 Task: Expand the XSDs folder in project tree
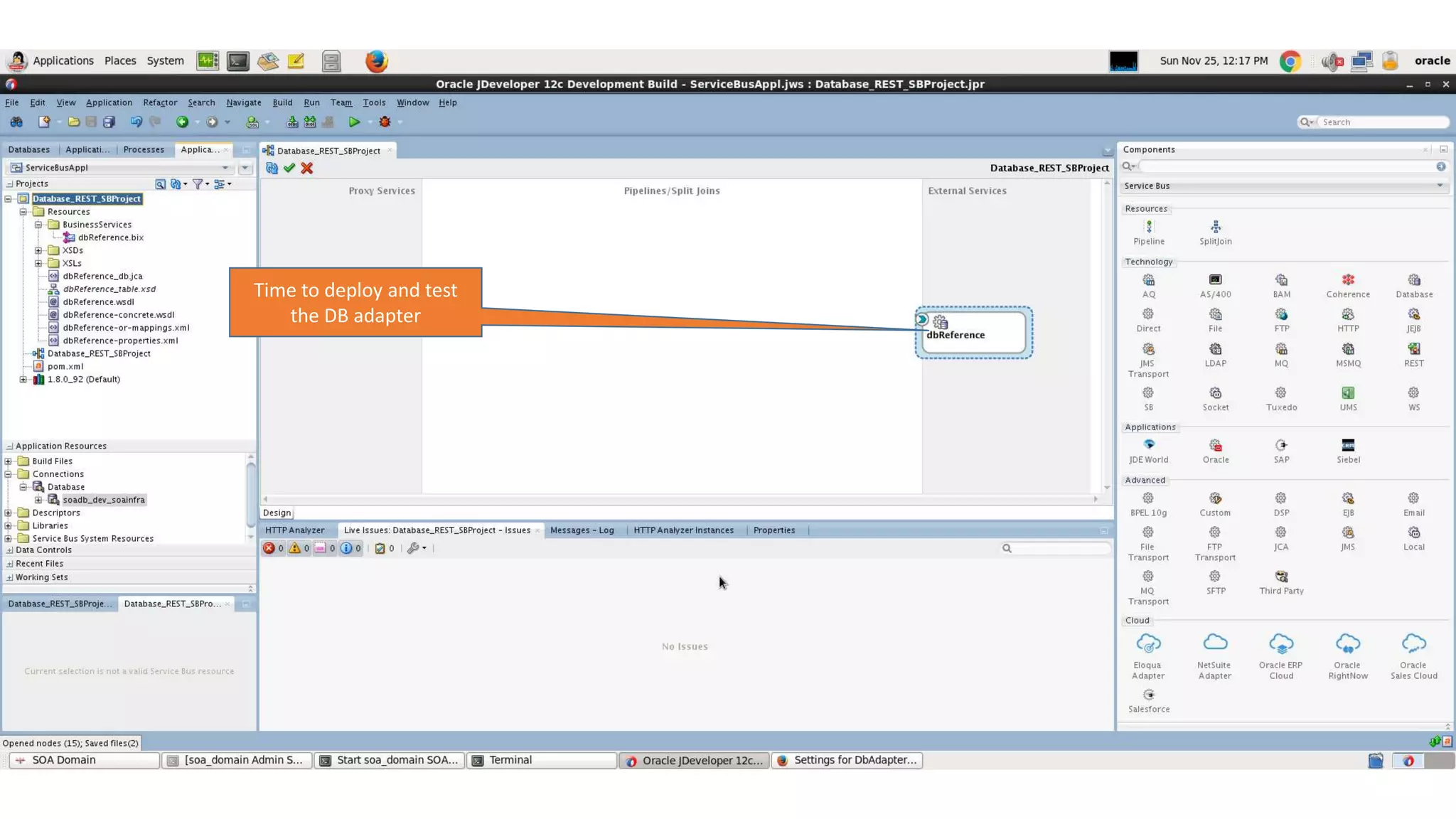(x=38, y=250)
